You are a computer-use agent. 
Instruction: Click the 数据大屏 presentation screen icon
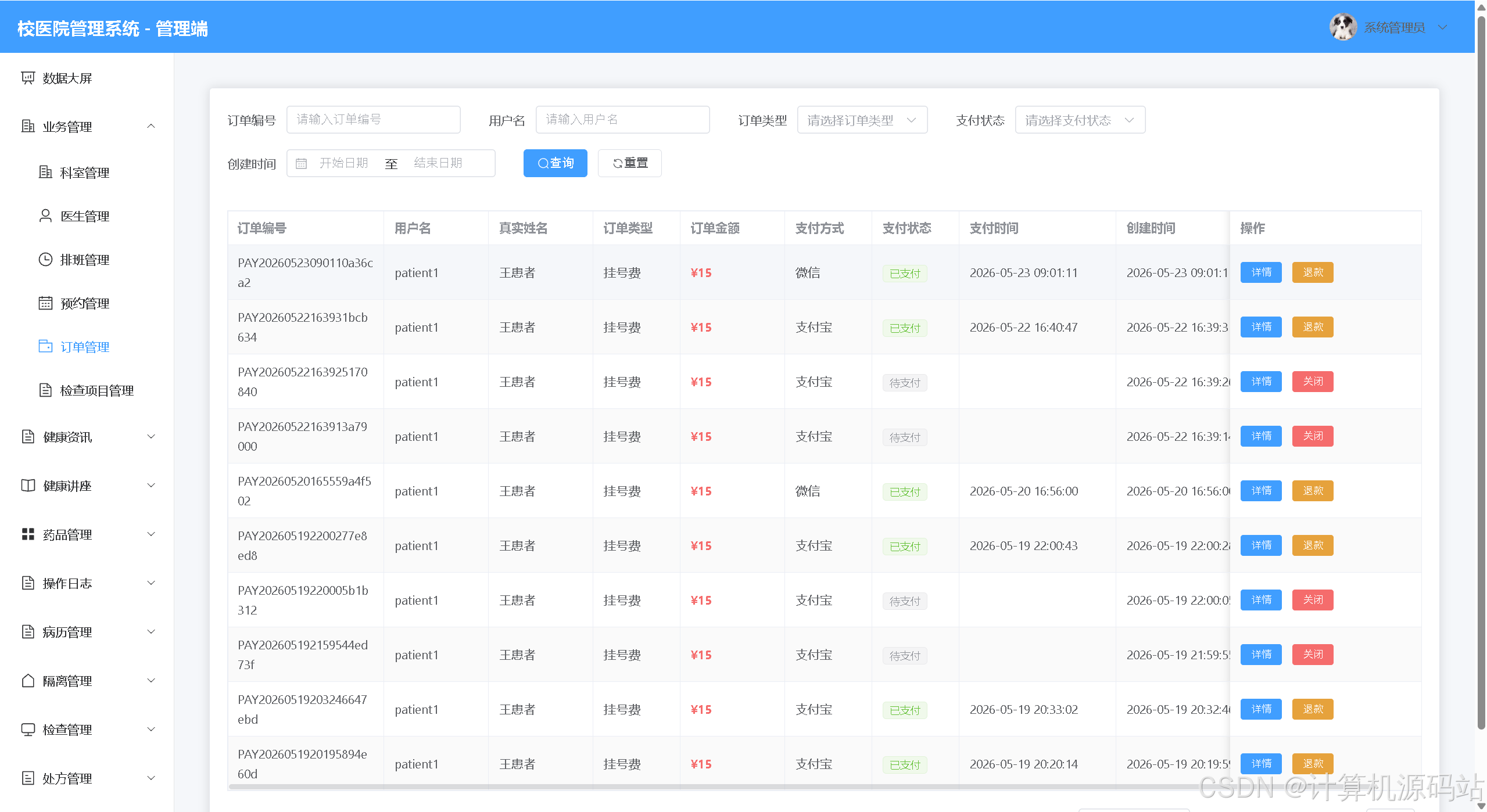pos(28,78)
